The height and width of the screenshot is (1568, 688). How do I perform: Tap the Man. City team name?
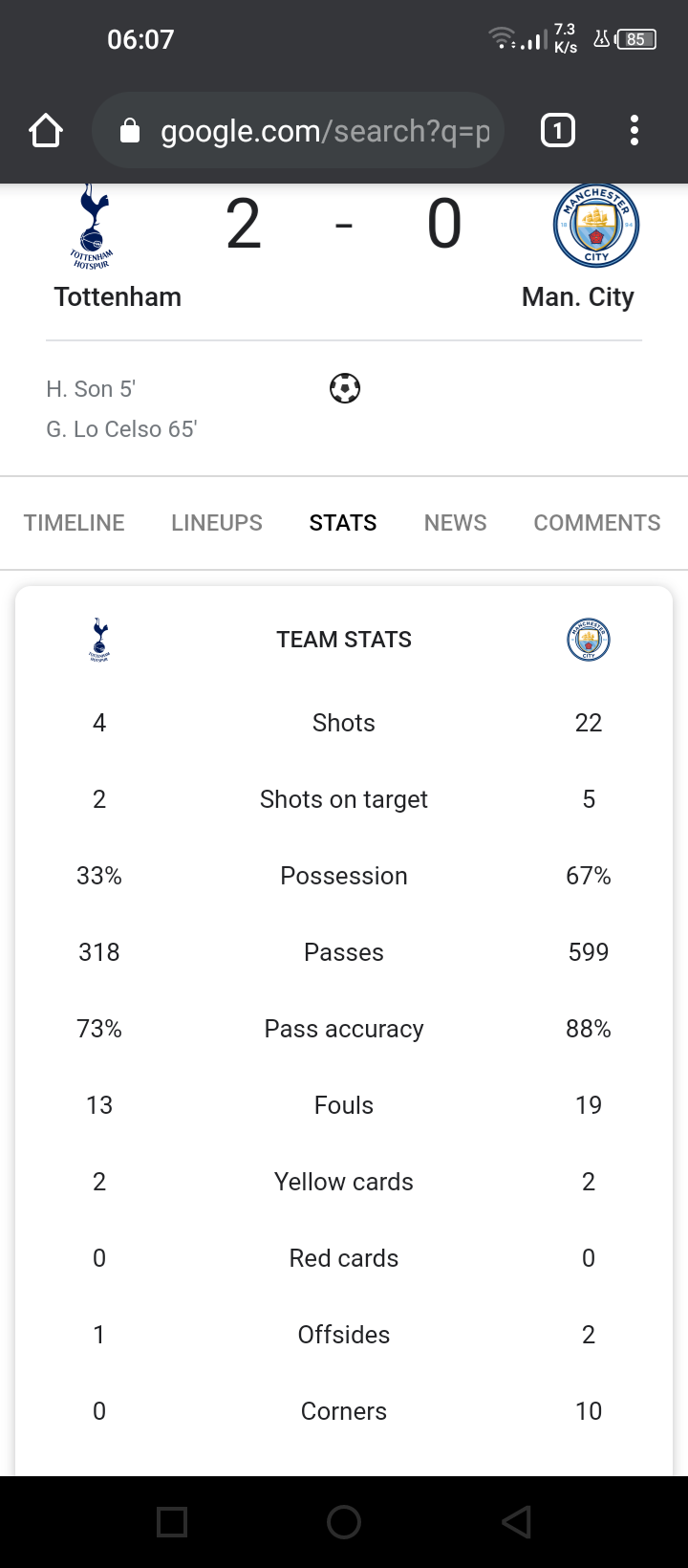tap(578, 297)
